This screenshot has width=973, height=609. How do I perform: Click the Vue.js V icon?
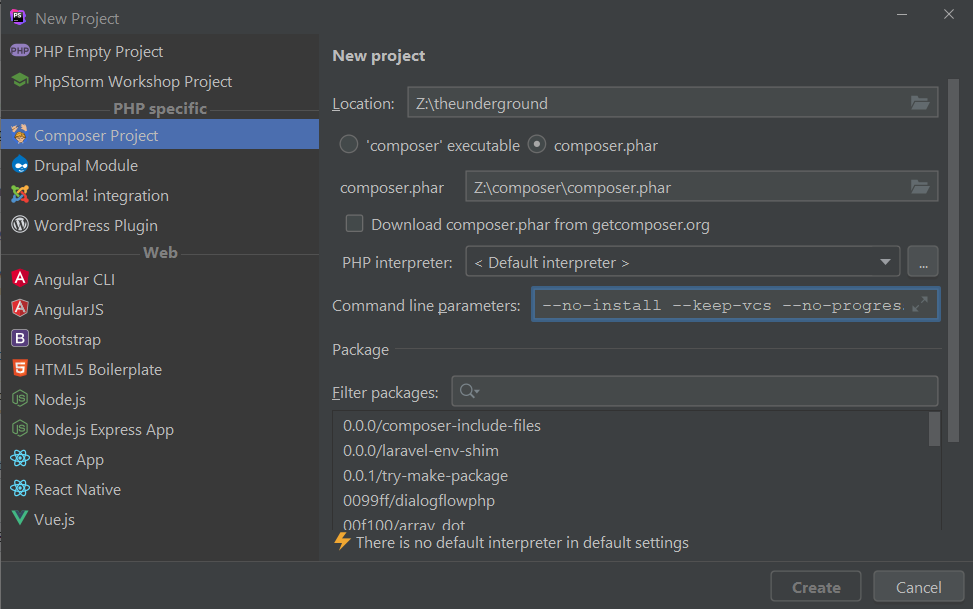tap(20, 518)
